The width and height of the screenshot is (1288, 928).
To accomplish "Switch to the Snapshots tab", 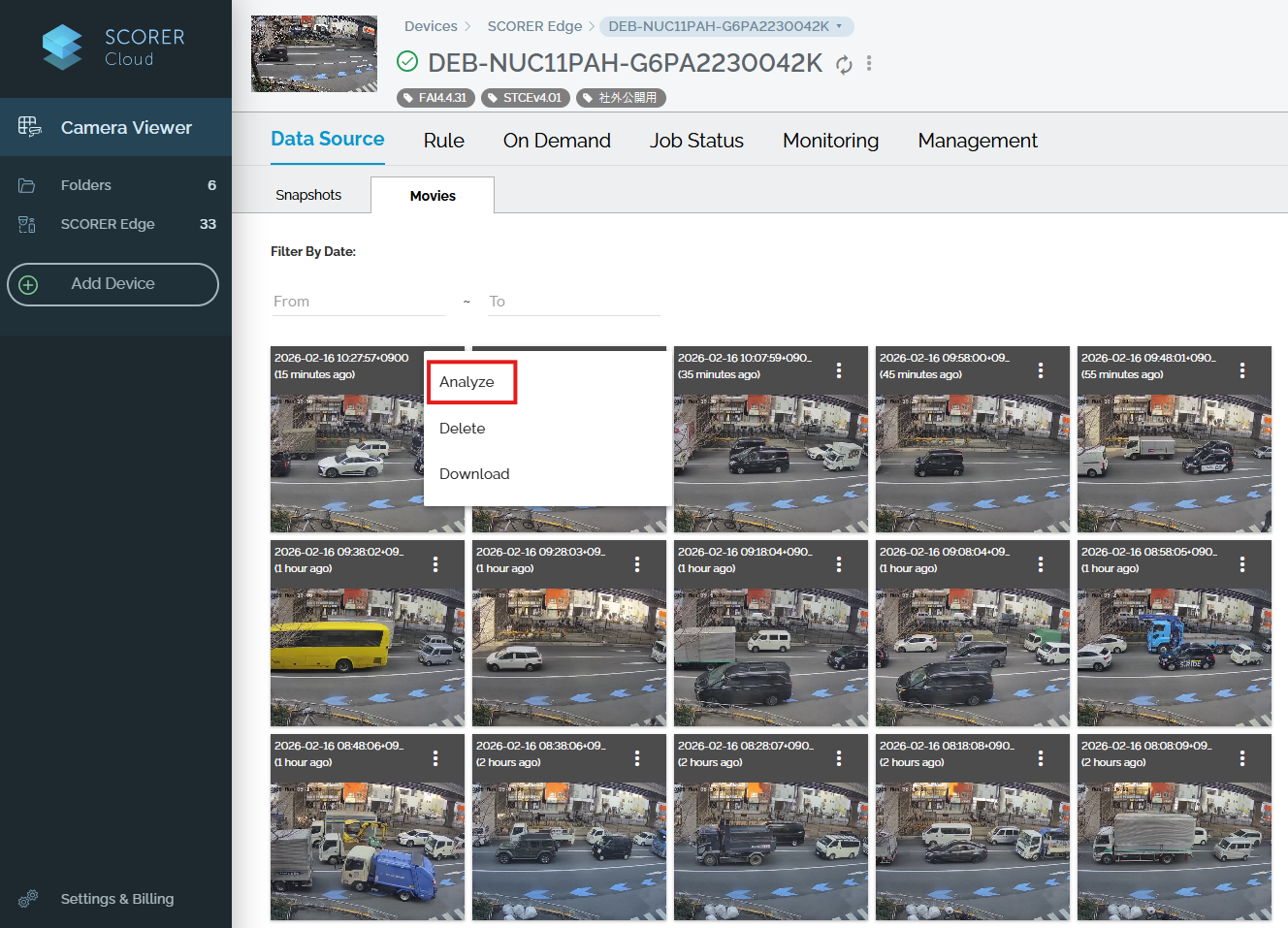I will 308,195.
